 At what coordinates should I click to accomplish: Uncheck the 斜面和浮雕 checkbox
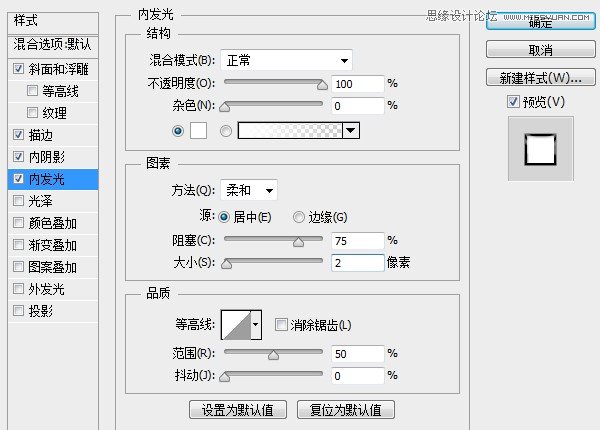(x=18, y=69)
